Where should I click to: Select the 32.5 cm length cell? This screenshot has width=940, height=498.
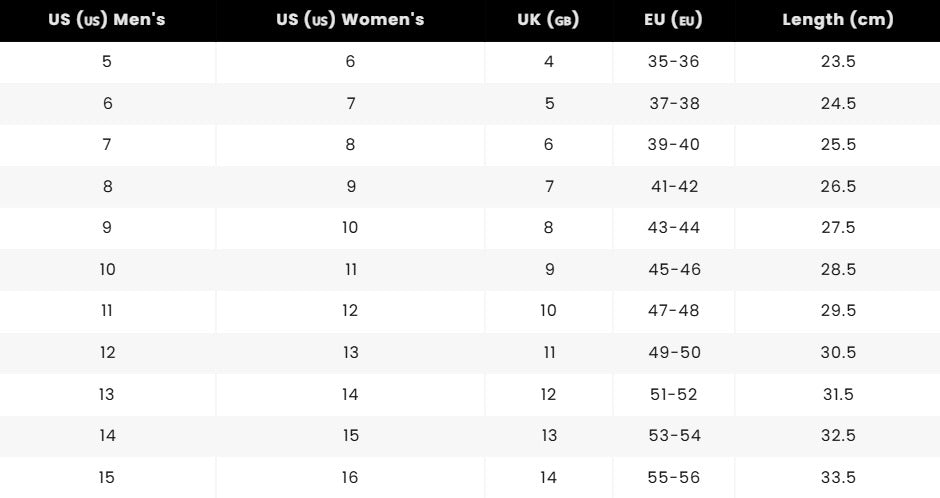(837, 436)
